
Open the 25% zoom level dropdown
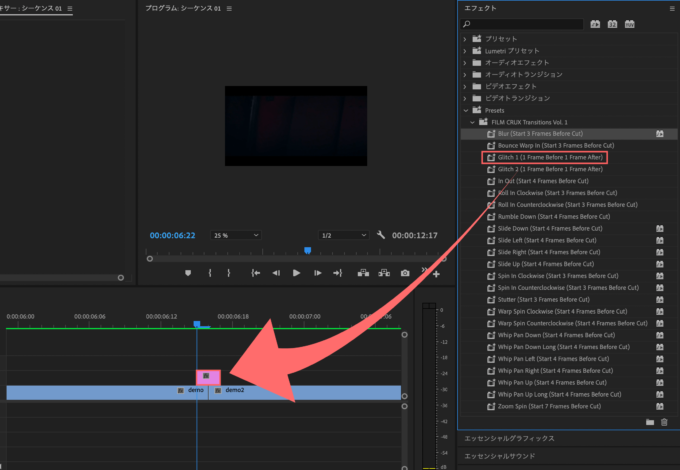pos(235,235)
